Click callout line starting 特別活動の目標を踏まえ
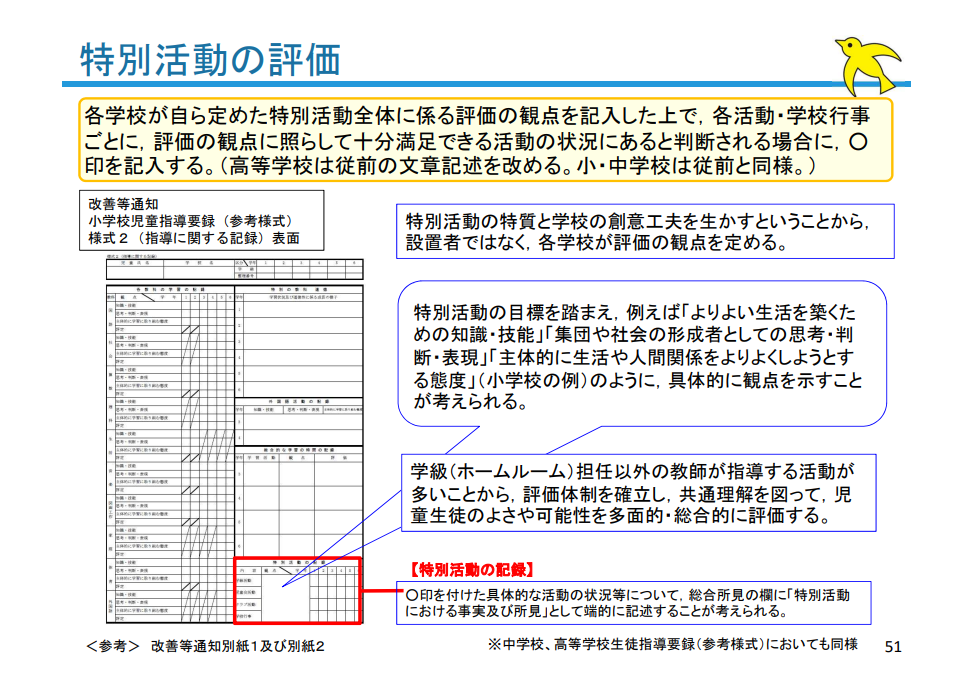977x690 pixels. pyautogui.click(x=635, y=312)
